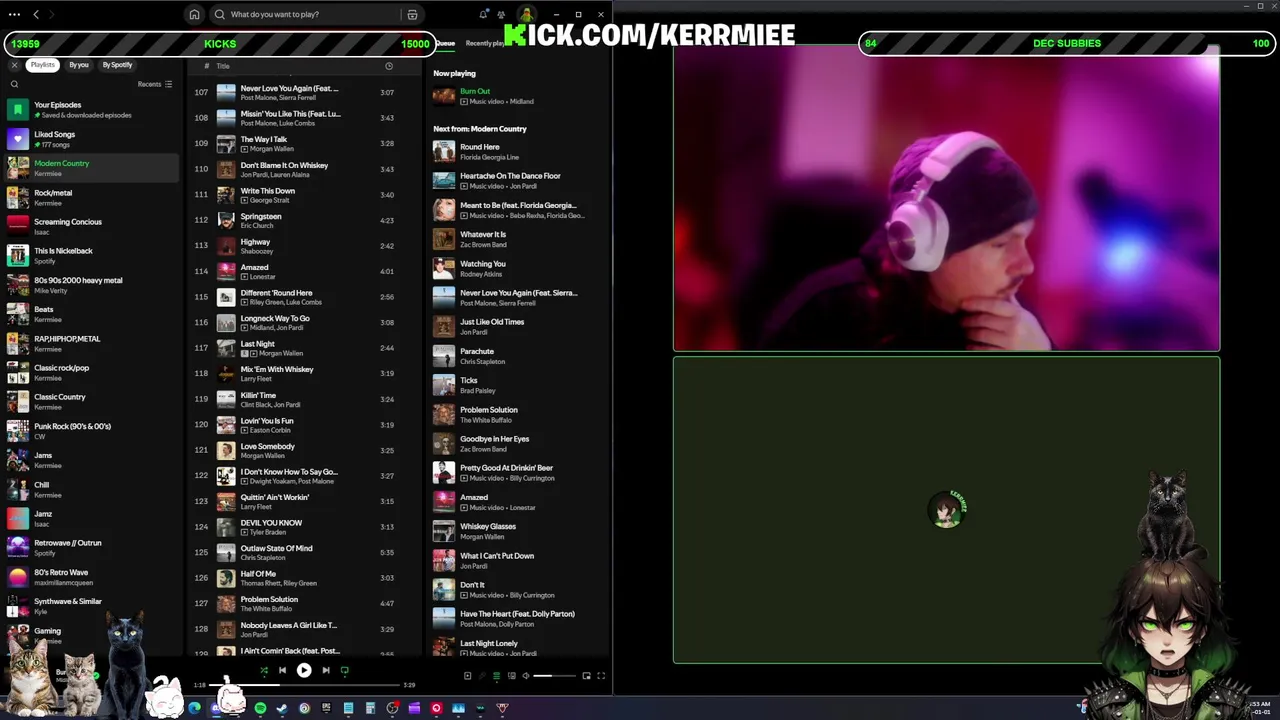Image resolution: width=1280 pixels, height=720 pixels.
Task: Open Spotify icon in the taskbar
Action: pos(260,708)
